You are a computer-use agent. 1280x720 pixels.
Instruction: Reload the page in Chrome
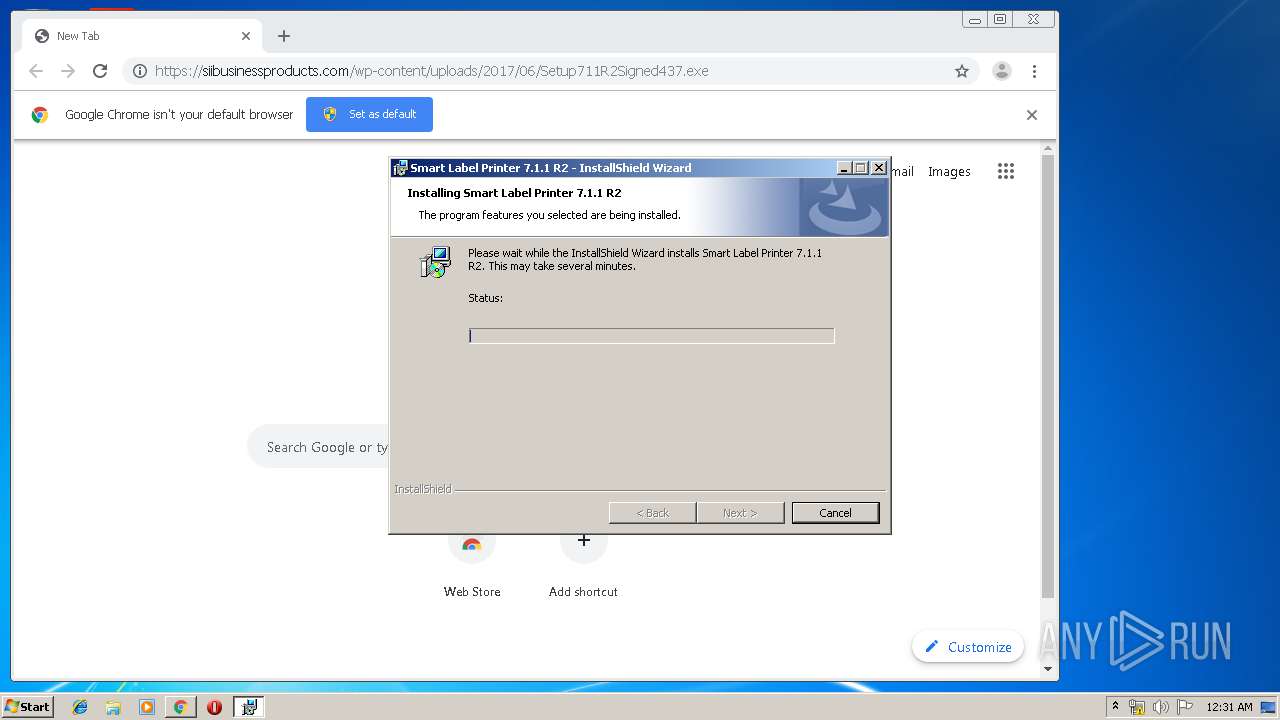point(100,71)
